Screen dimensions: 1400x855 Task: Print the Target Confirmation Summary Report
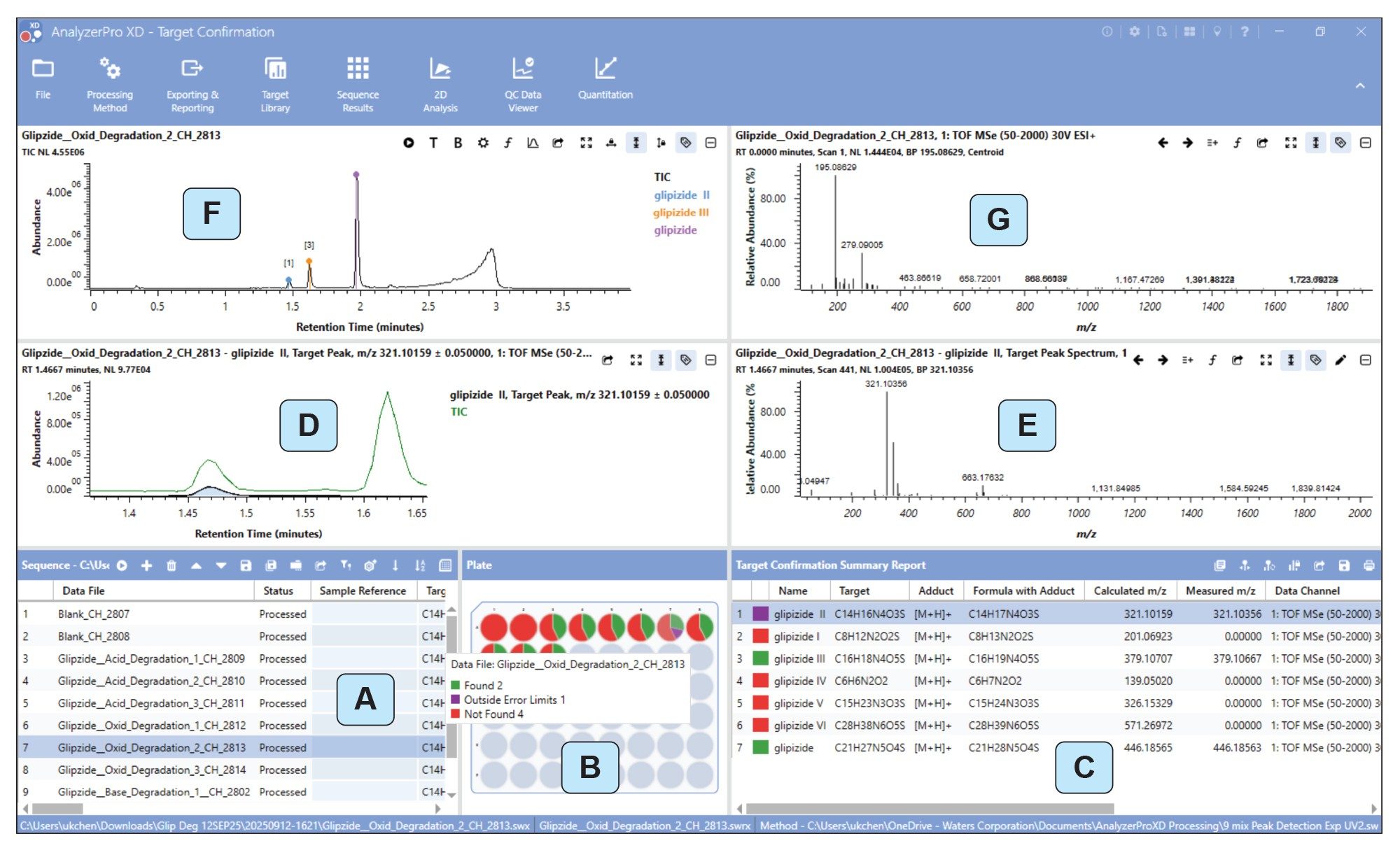point(1369,565)
